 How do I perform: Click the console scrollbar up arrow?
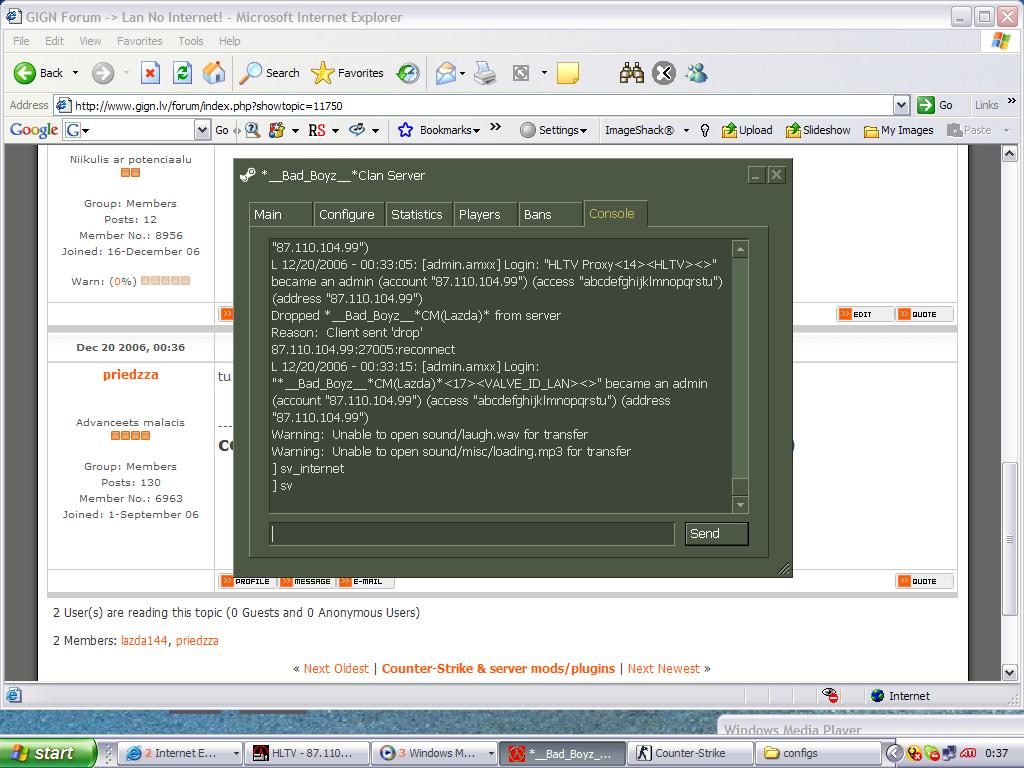740,249
